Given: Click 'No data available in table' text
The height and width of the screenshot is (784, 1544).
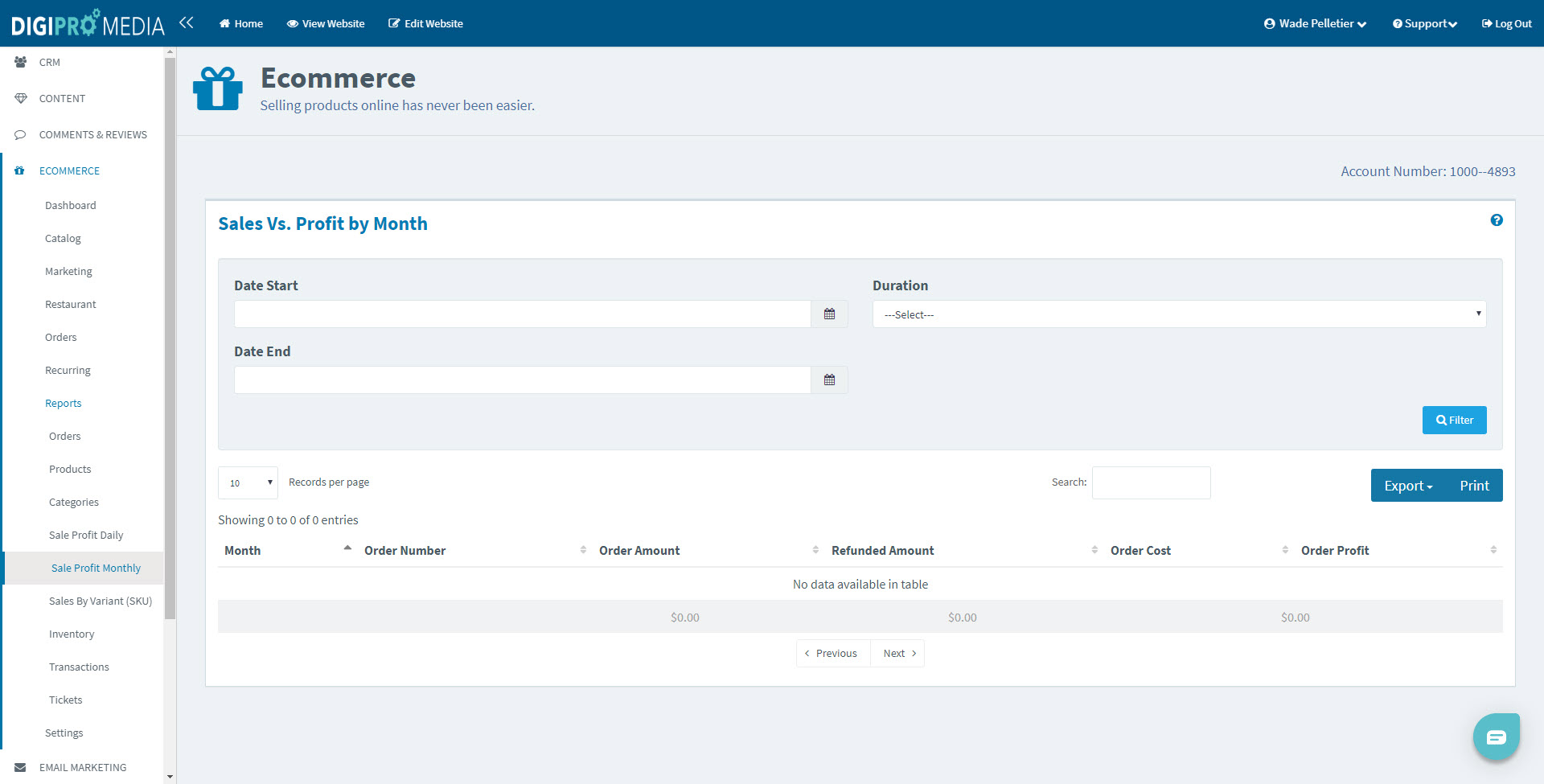Looking at the screenshot, I should (x=860, y=585).
